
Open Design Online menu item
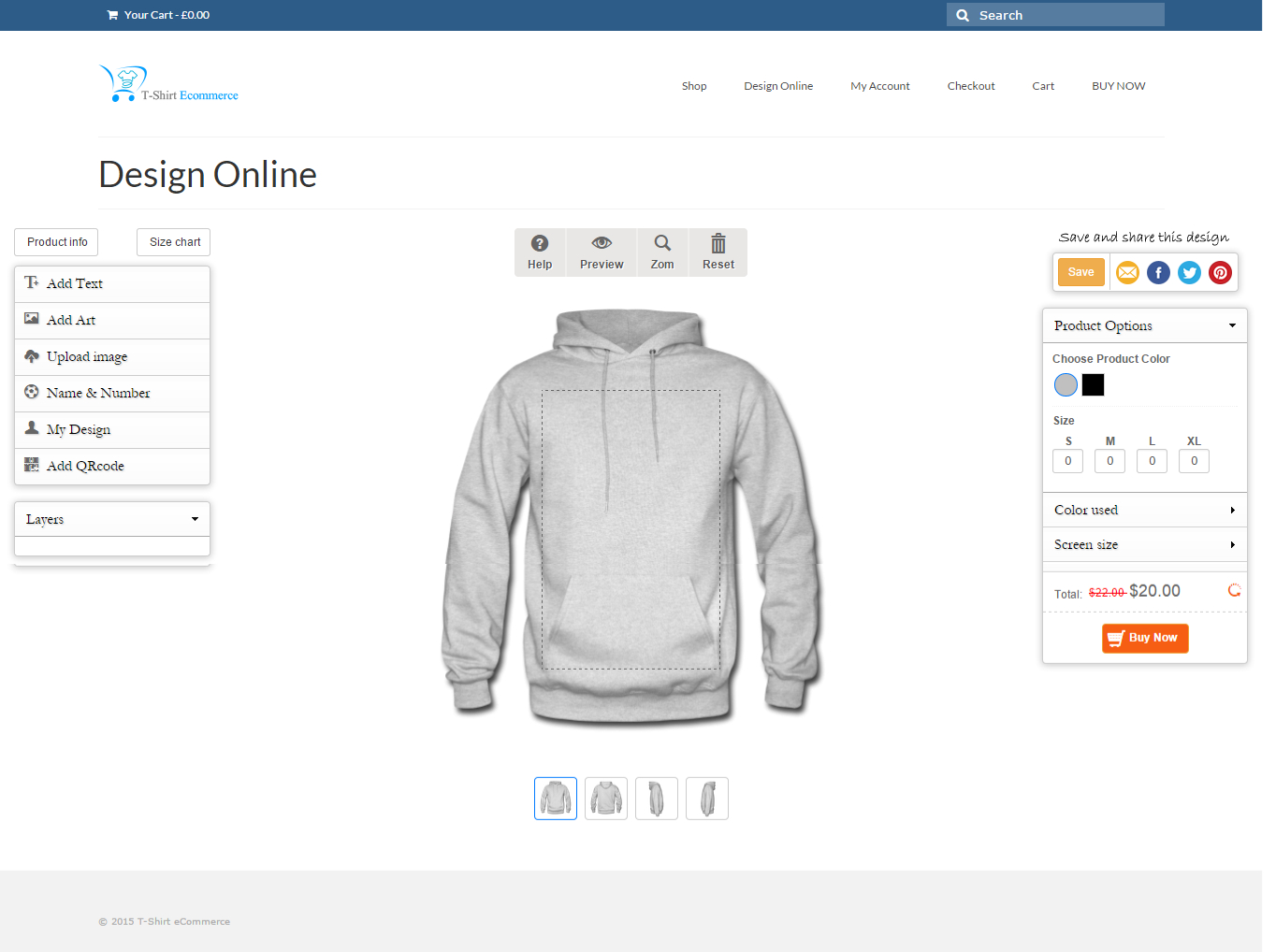pyautogui.click(x=778, y=86)
